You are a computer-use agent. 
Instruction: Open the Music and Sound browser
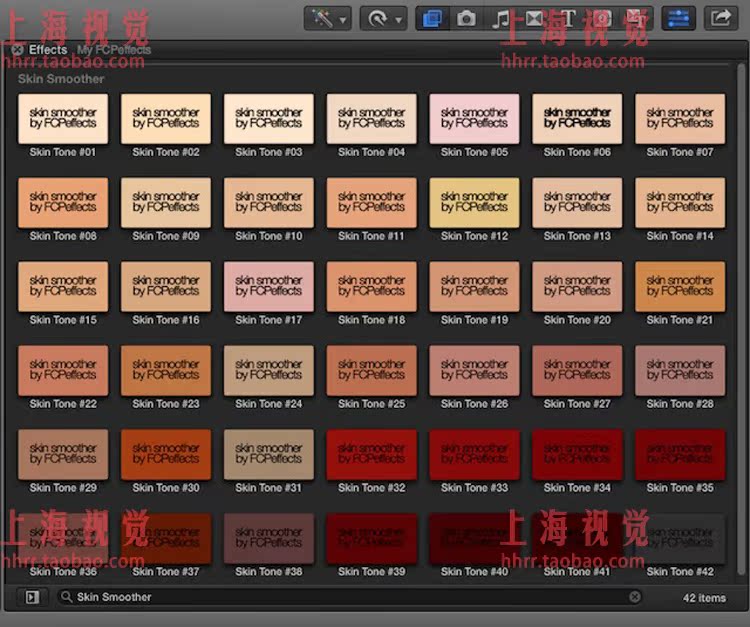click(x=501, y=19)
